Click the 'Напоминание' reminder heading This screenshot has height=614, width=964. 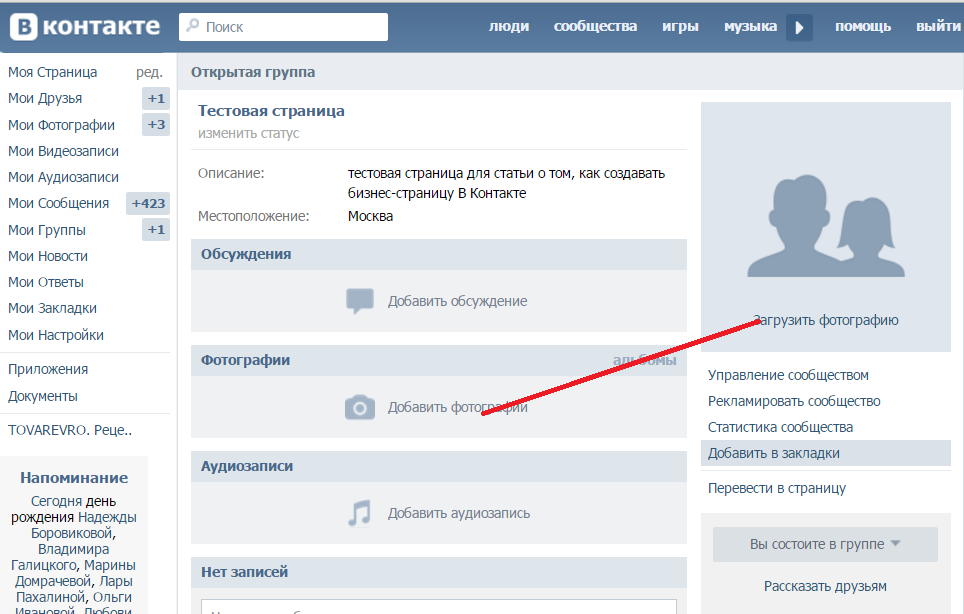[74, 478]
